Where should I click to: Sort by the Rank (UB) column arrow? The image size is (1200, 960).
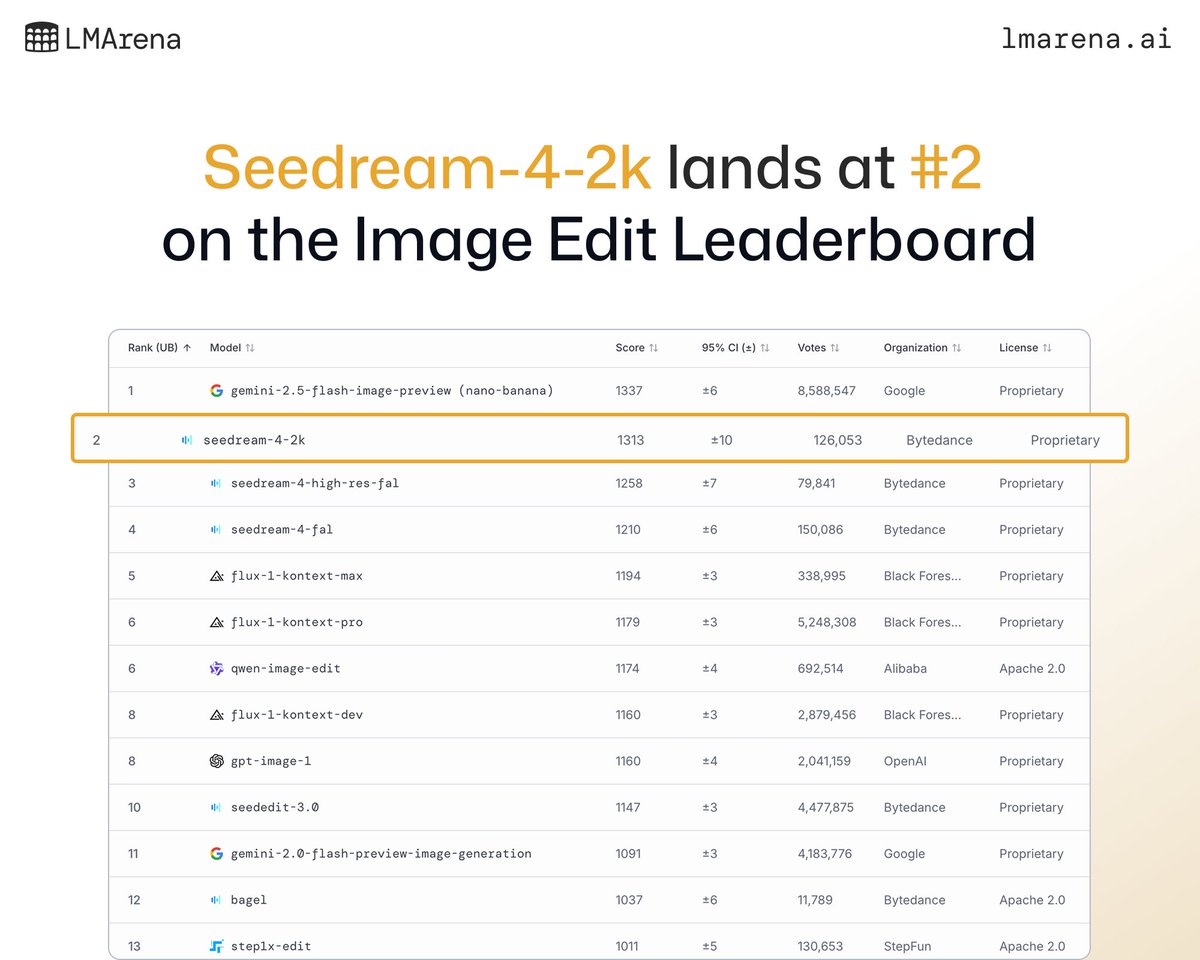point(187,348)
